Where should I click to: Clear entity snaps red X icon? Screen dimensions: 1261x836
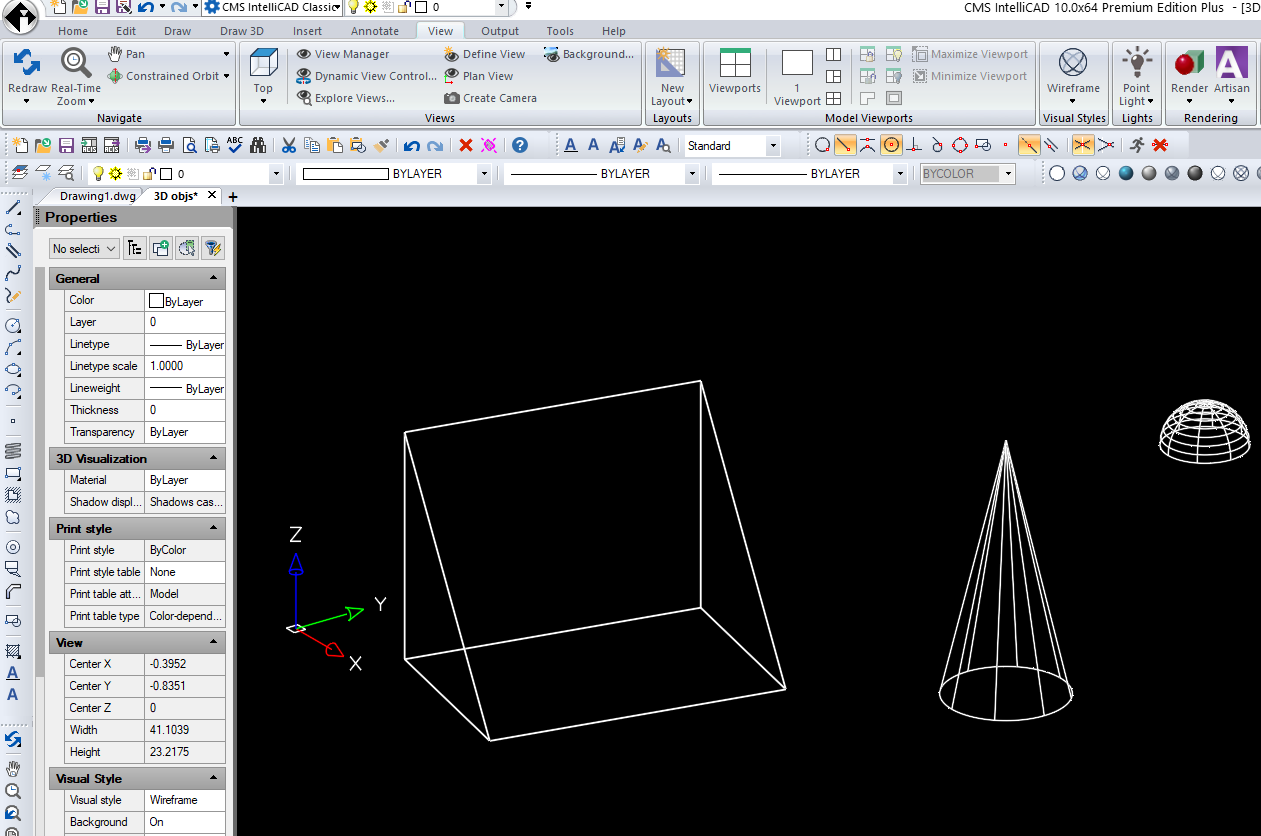point(1160,146)
